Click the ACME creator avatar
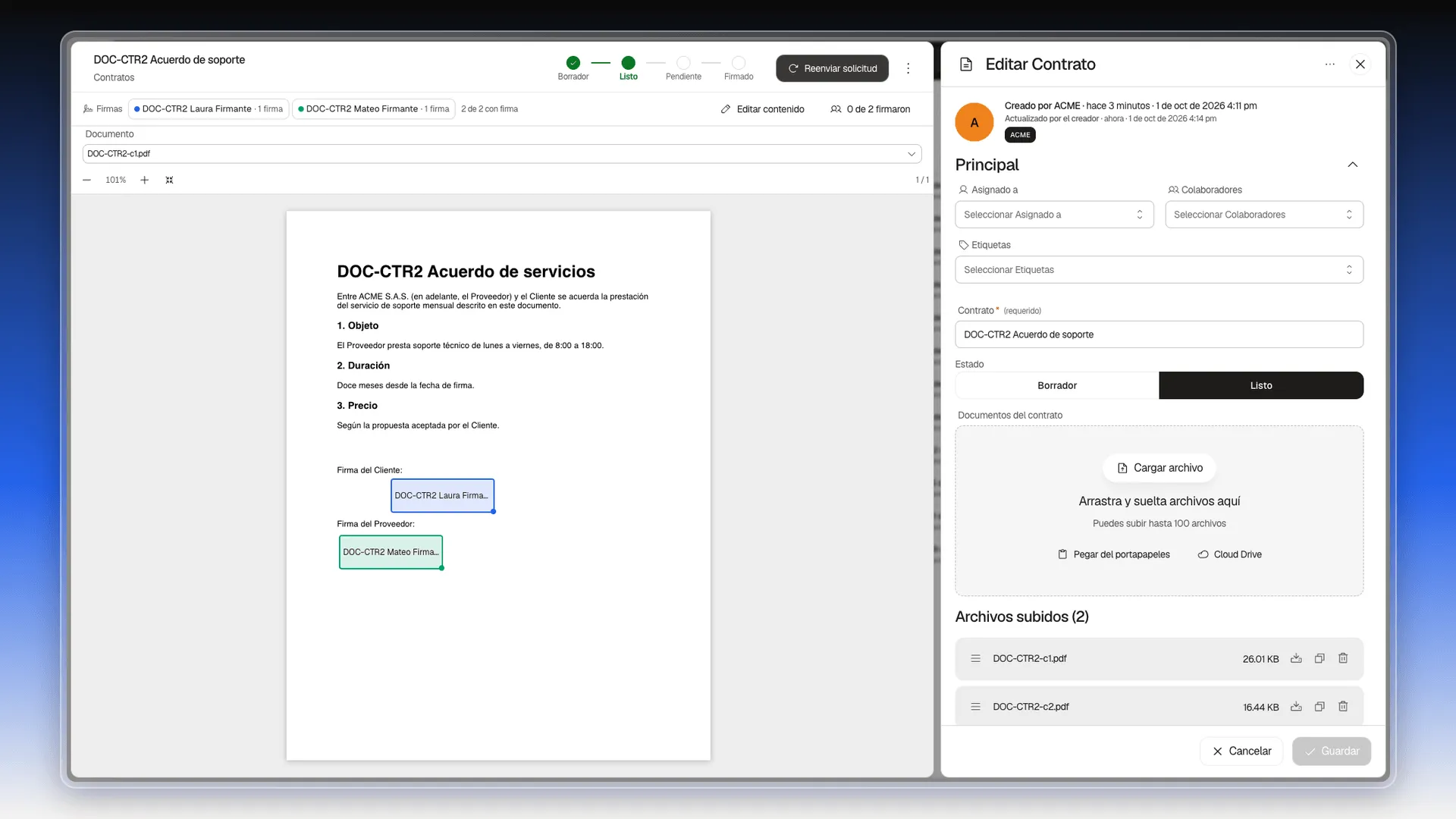Screen dimensions: 1456x819 point(974,122)
